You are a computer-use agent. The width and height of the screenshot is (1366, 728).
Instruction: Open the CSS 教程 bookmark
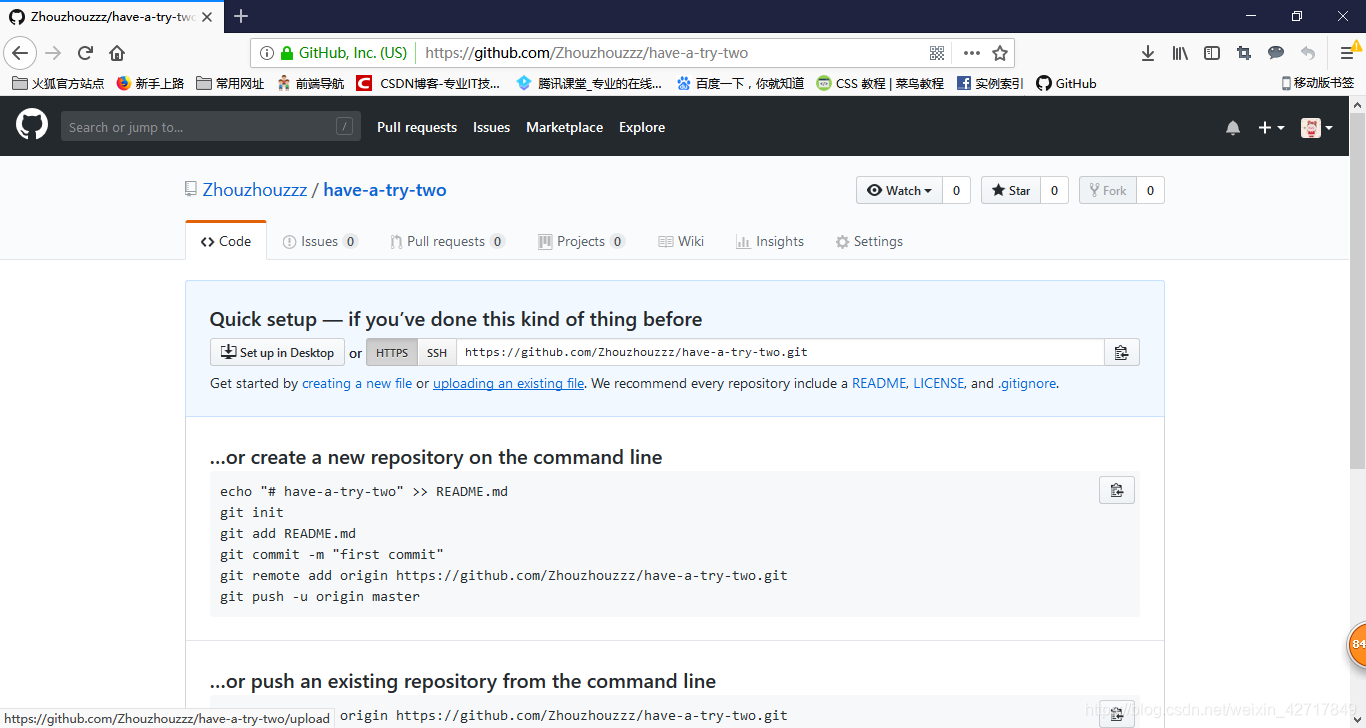(880, 83)
